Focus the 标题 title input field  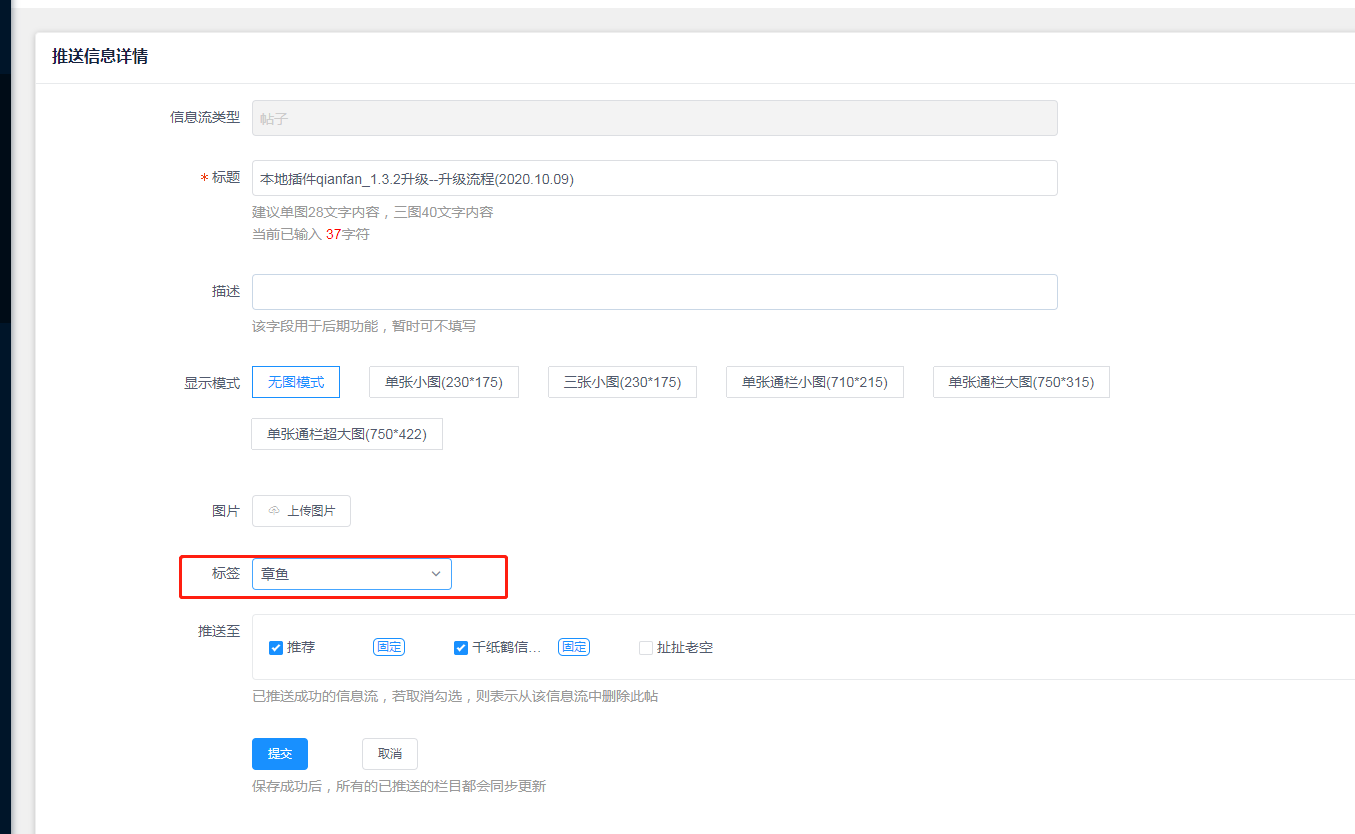(654, 178)
